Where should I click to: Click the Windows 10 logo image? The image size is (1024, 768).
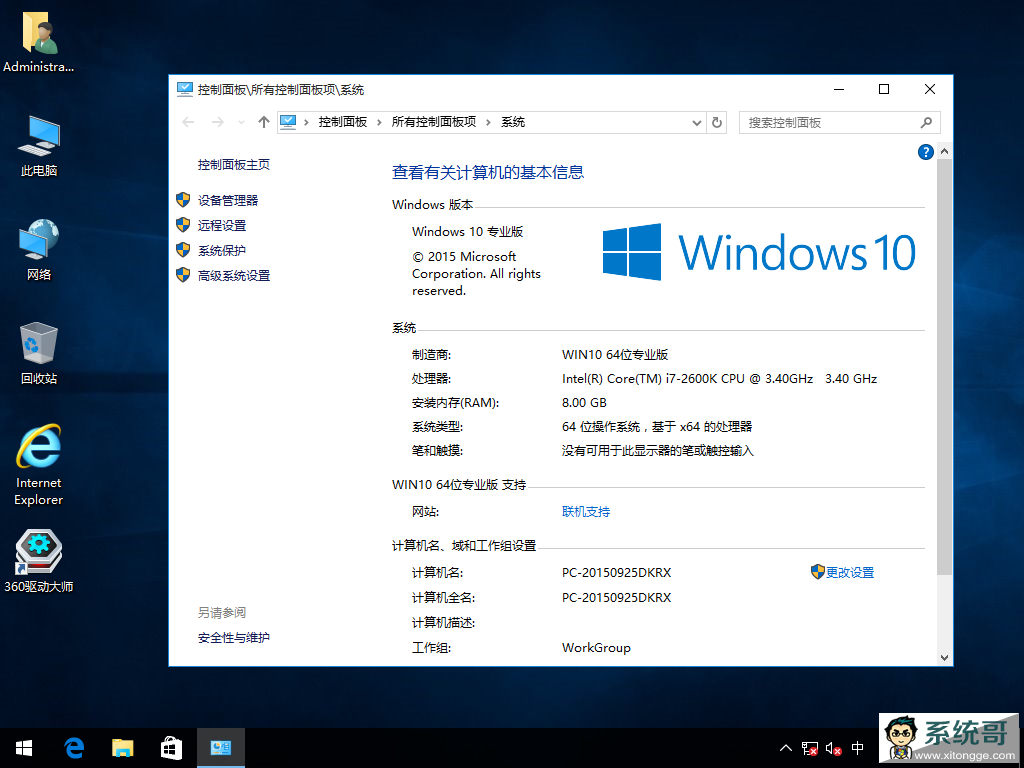click(x=759, y=252)
